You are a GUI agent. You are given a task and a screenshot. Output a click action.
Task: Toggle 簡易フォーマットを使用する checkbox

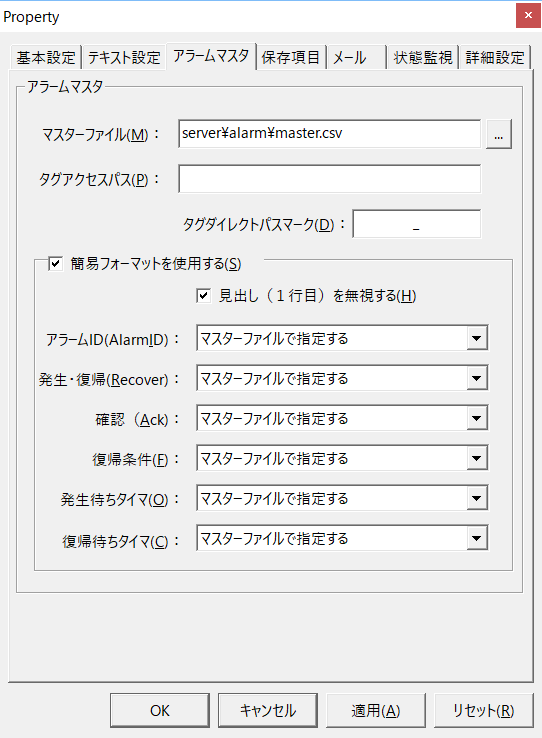[x=56, y=263]
